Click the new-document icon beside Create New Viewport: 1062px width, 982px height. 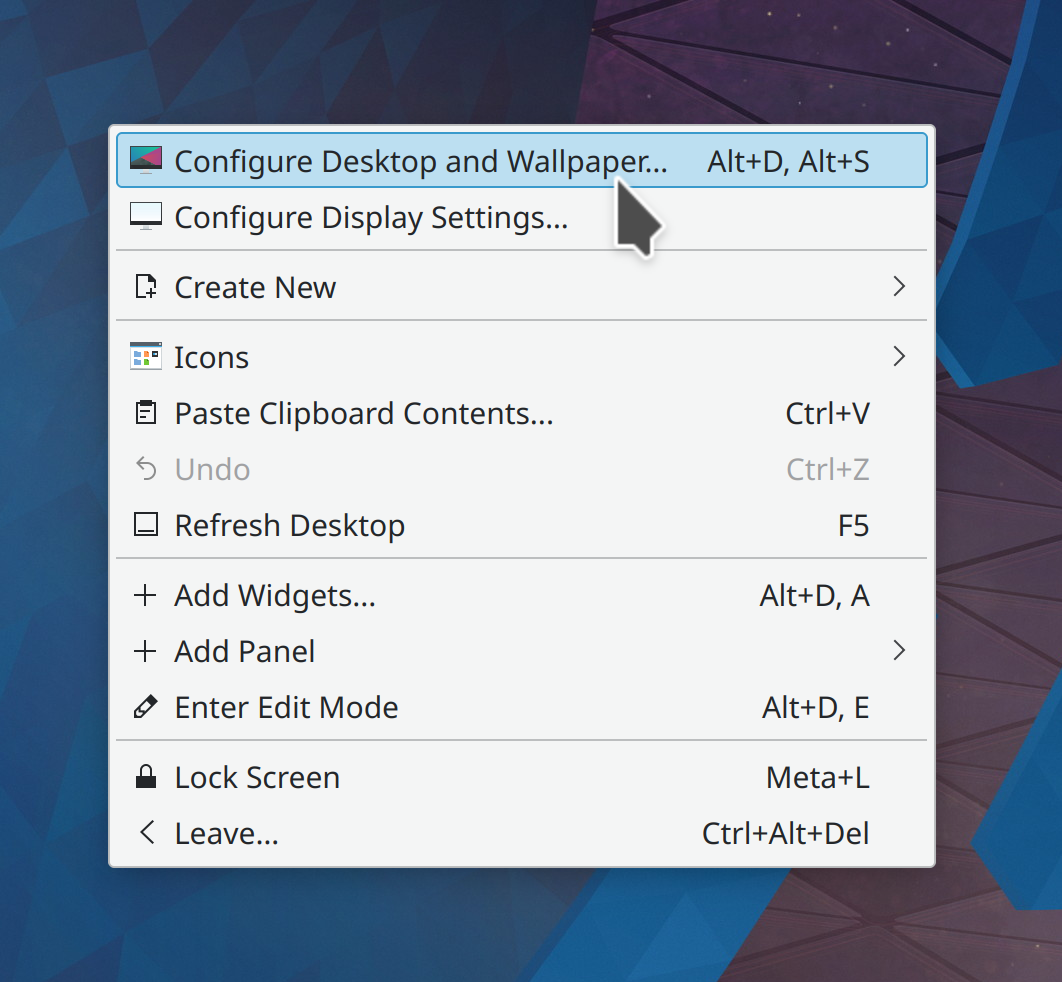pyautogui.click(x=146, y=287)
